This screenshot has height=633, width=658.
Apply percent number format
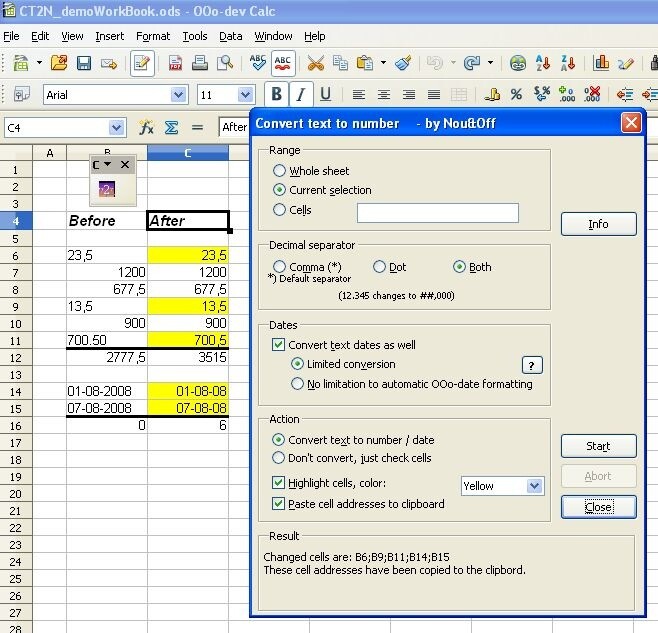pos(517,94)
